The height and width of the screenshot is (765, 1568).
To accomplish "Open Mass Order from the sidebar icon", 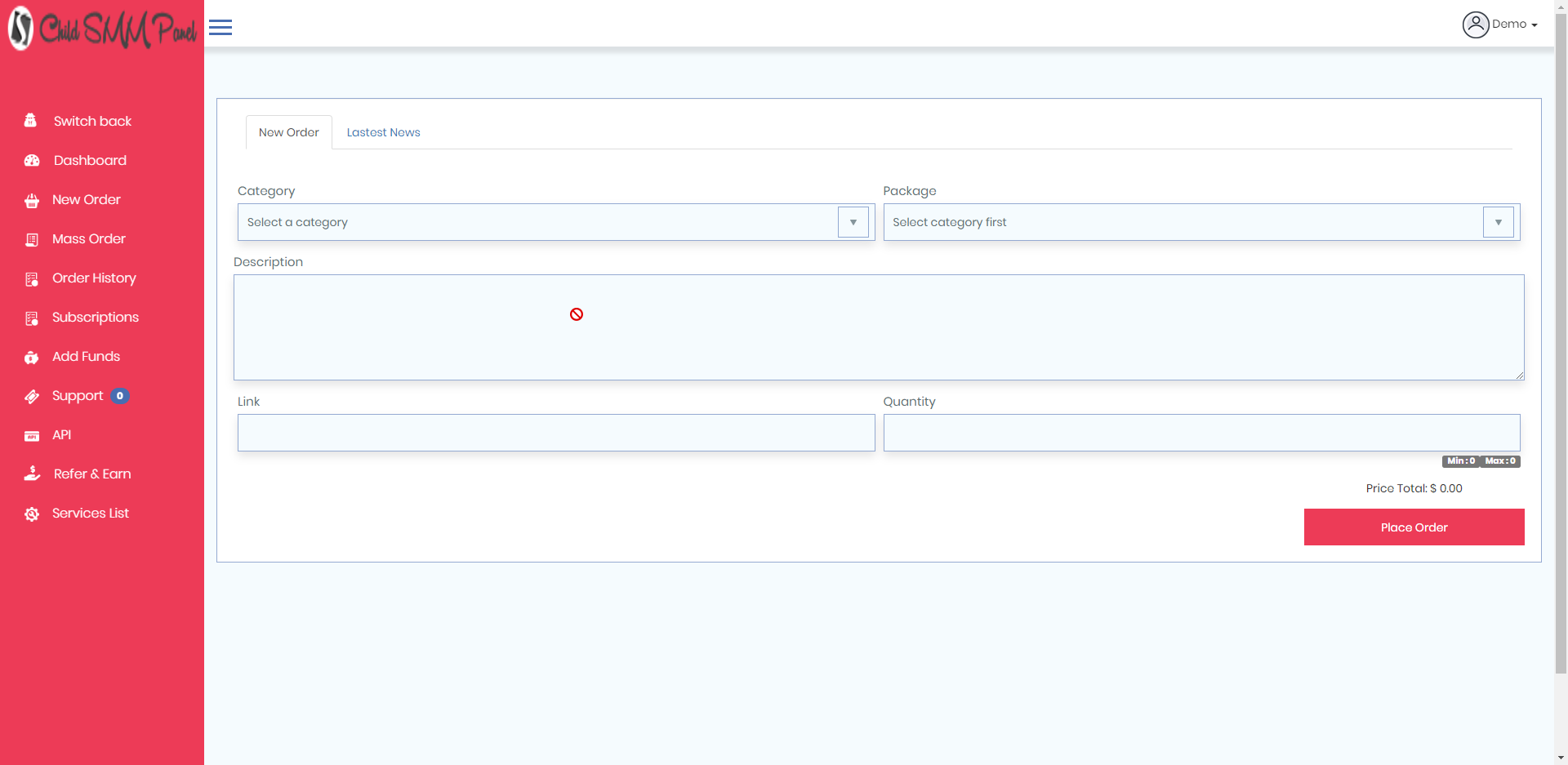I will pos(31,239).
